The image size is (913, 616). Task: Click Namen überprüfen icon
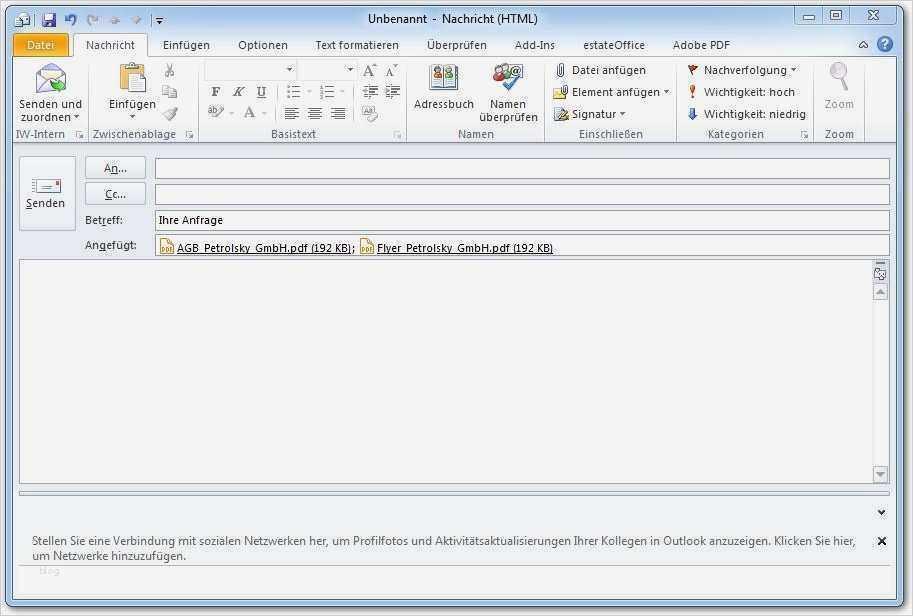pos(508,78)
